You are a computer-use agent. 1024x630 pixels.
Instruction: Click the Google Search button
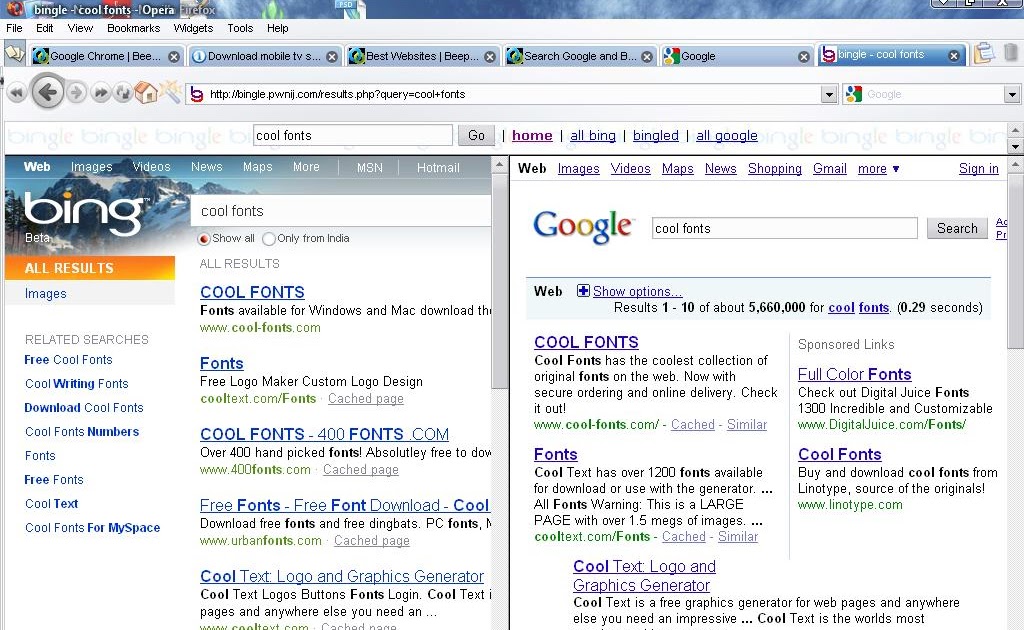(957, 228)
